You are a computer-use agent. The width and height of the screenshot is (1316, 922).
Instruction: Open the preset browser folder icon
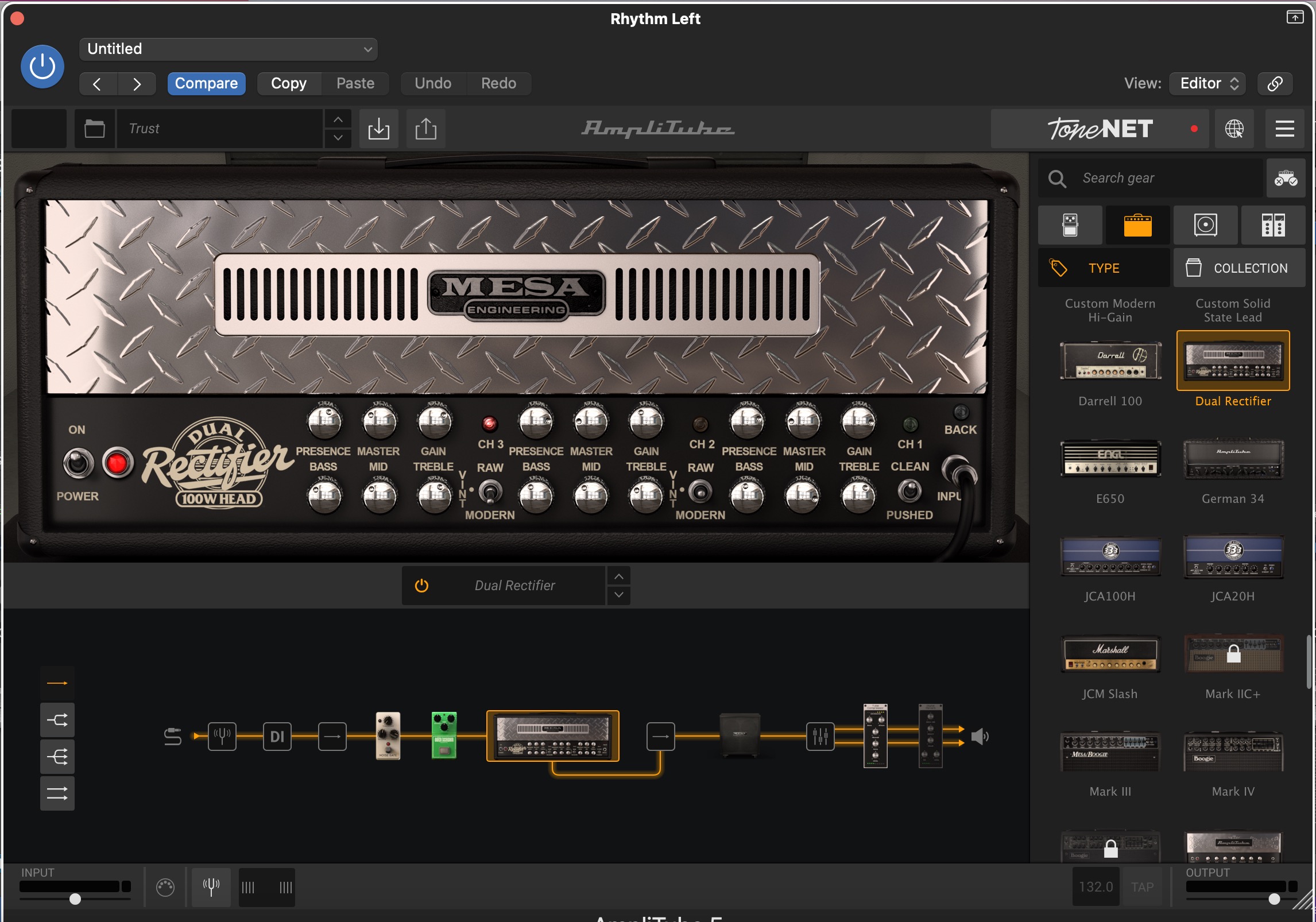point(95,129)
